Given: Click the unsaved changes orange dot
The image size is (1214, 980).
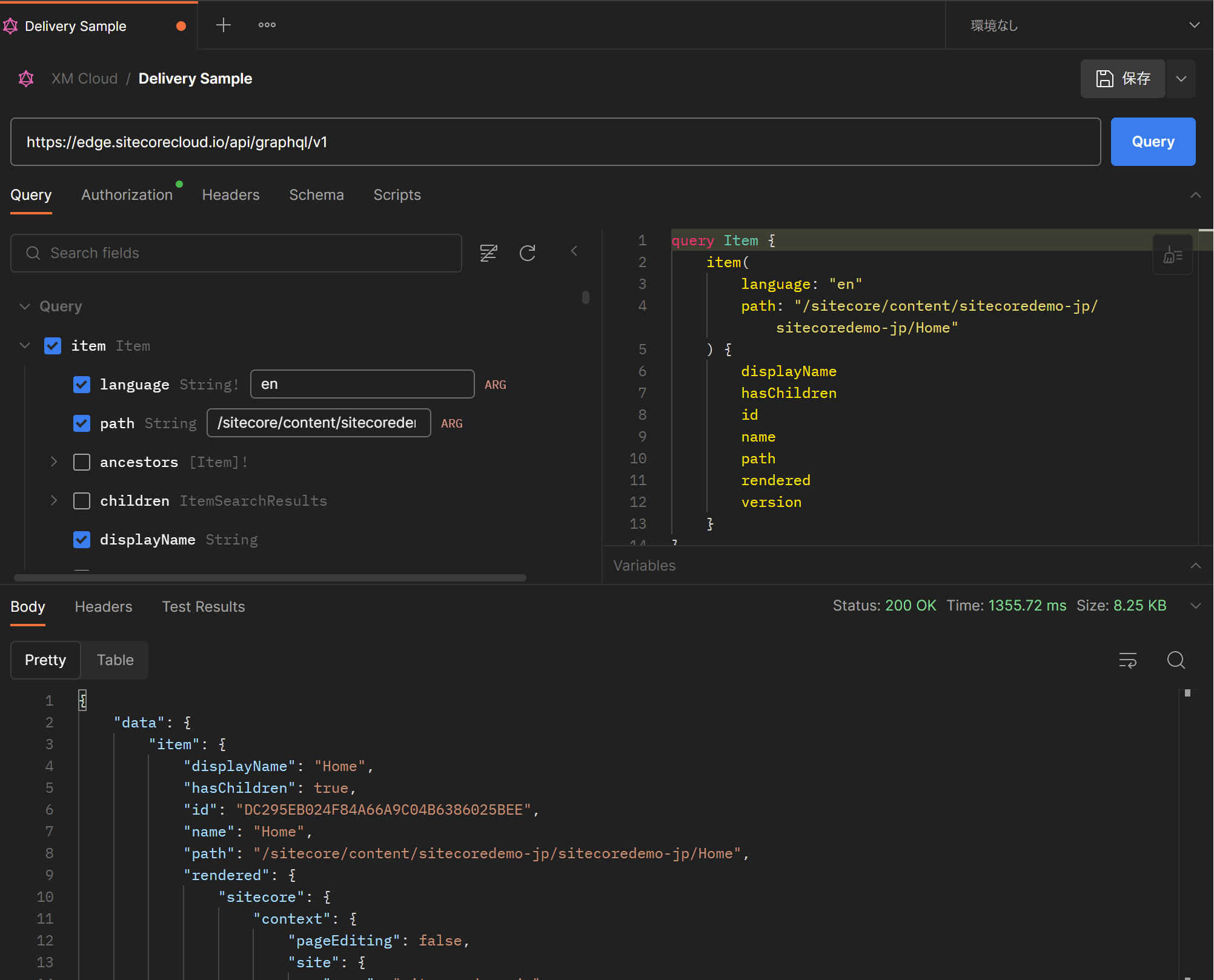Looking at the screenshot, I should [181, 26].
